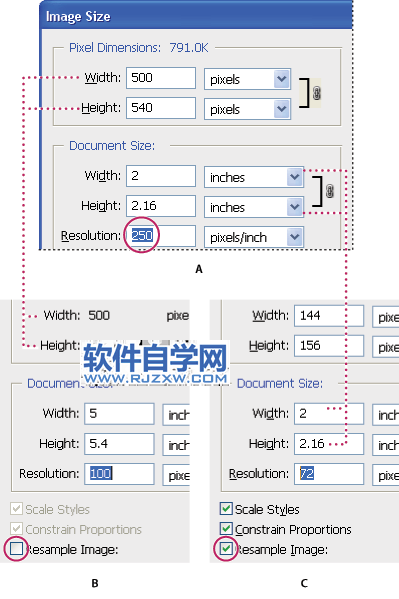Click the static Width value 500 in panel B
The height and width of the screenshot is (599, 399).
pos(99,316)
